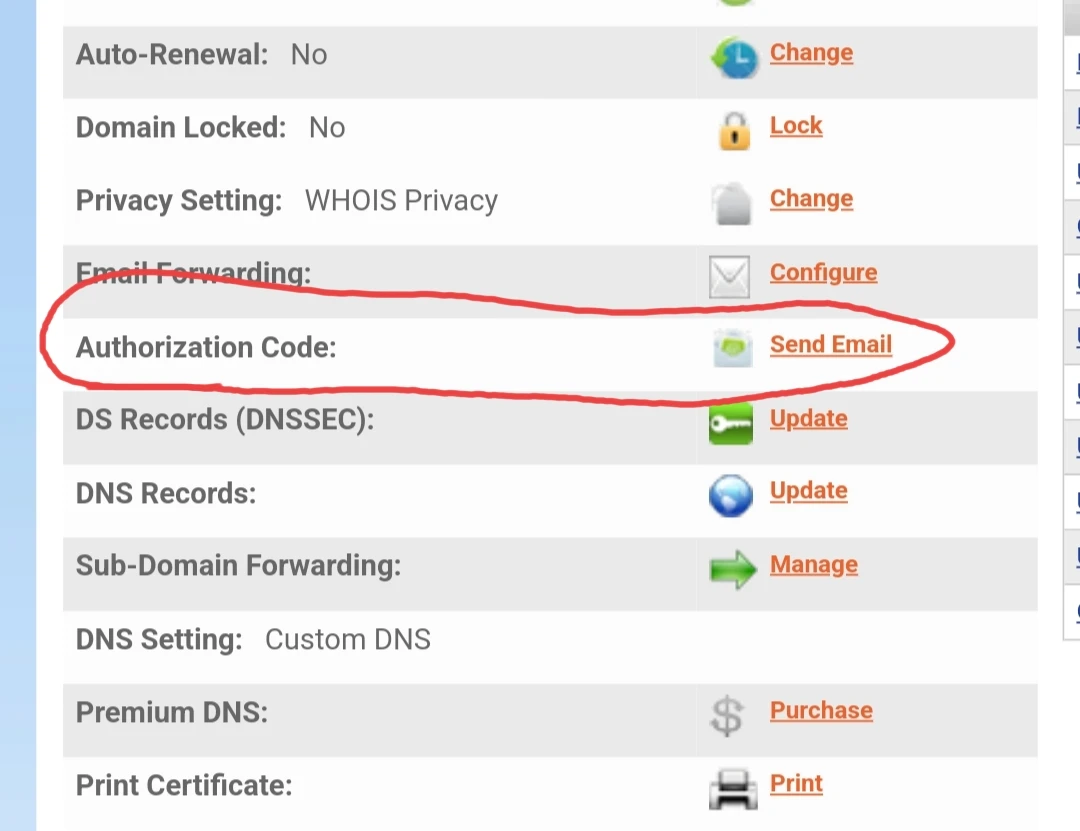The image size is (1080, 831).
Task: Open the Change link for Privacy Setting
Action: pyautogui.click(x=811, y=199)
